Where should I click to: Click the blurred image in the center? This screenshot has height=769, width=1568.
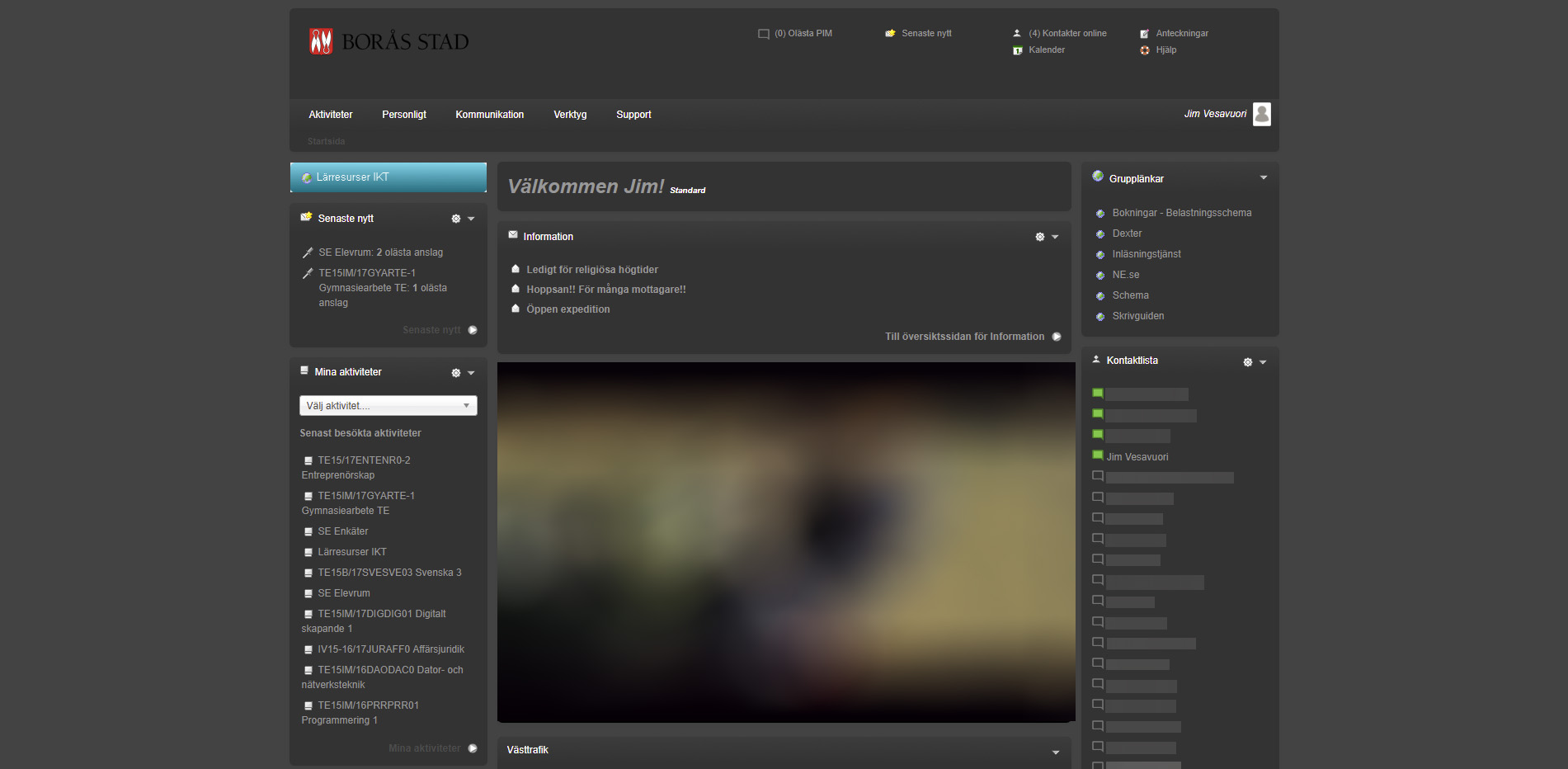tap(786, 542)
